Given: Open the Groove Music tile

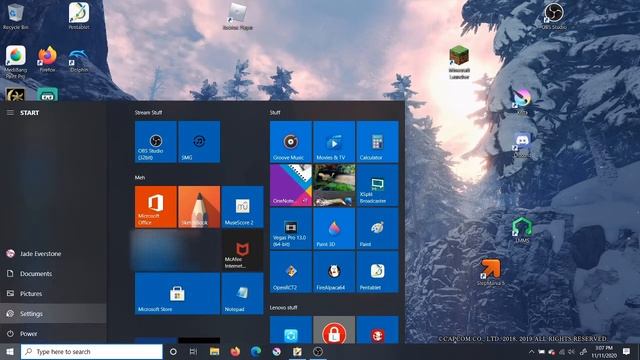Looking at the screenshot, I should coord(291,142).
